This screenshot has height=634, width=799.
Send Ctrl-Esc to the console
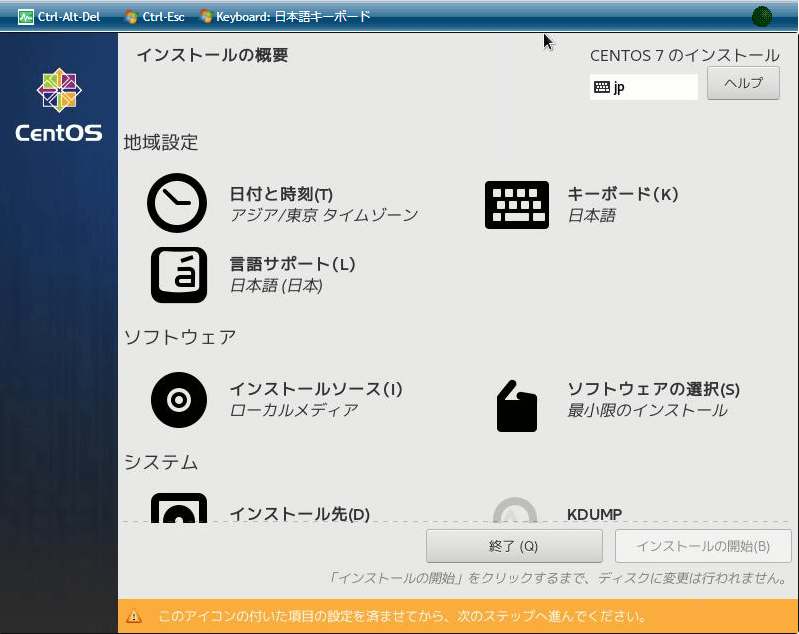tap(155, 17)
